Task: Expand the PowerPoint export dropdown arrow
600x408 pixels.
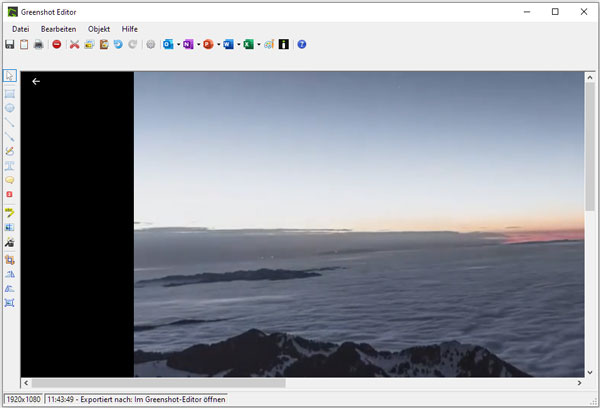Action: click(218, 45)
